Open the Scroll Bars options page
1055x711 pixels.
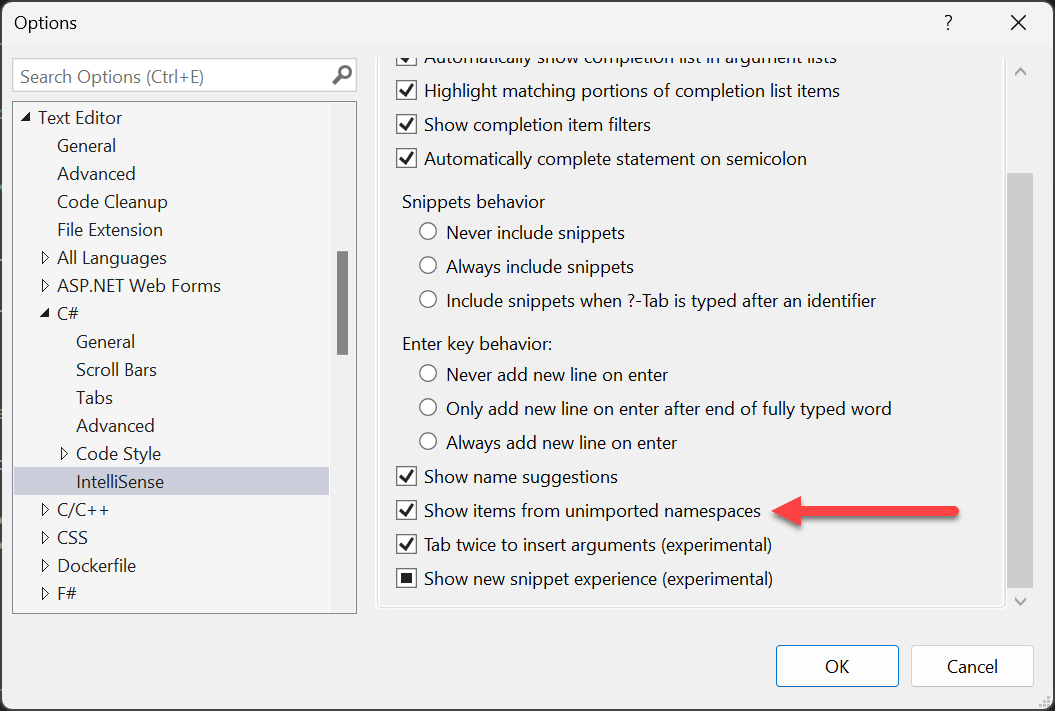click(116, 370)
